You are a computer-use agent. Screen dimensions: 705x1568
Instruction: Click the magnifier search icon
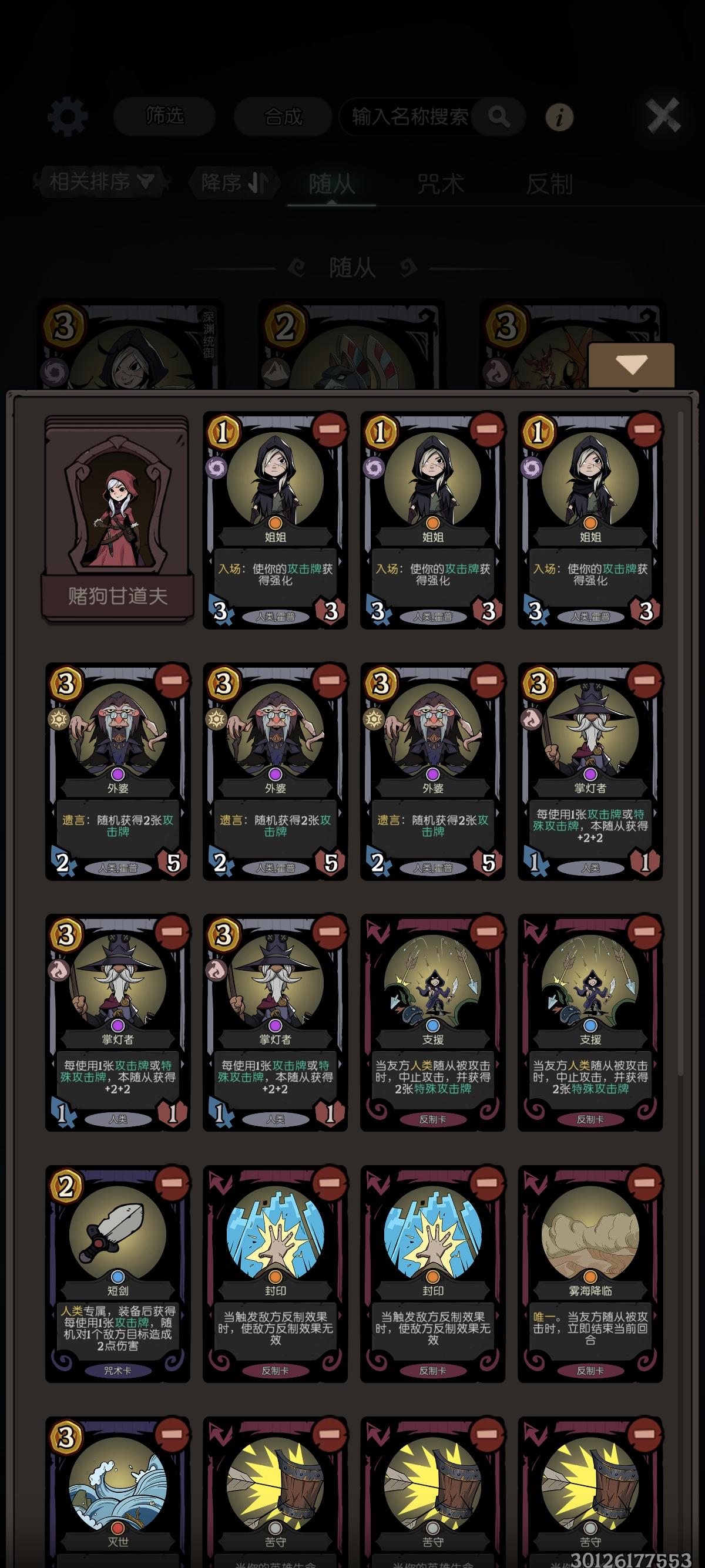499,116
